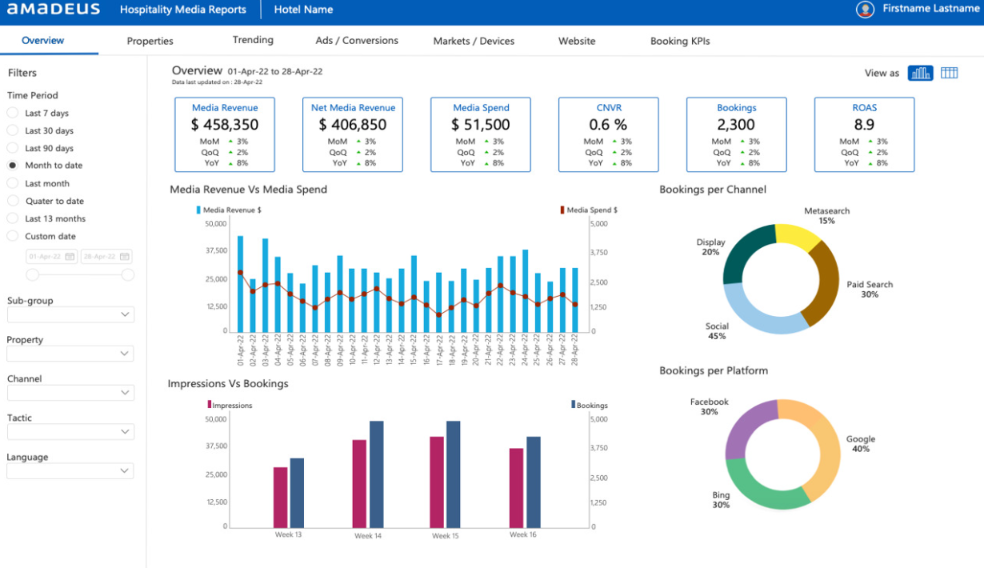Image resolution: width=984 pixels, height=568 pixels.
Task: Click the 01-Apr-22 revenue bar
Action: 240,284
